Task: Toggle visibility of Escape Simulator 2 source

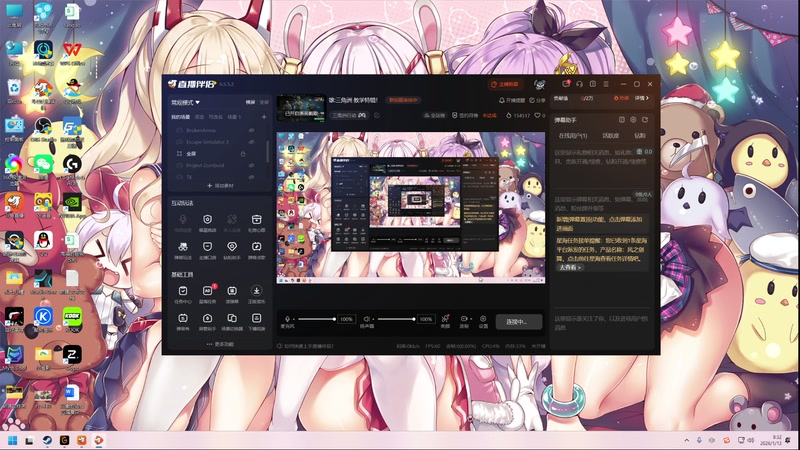Action: (252, 142)
